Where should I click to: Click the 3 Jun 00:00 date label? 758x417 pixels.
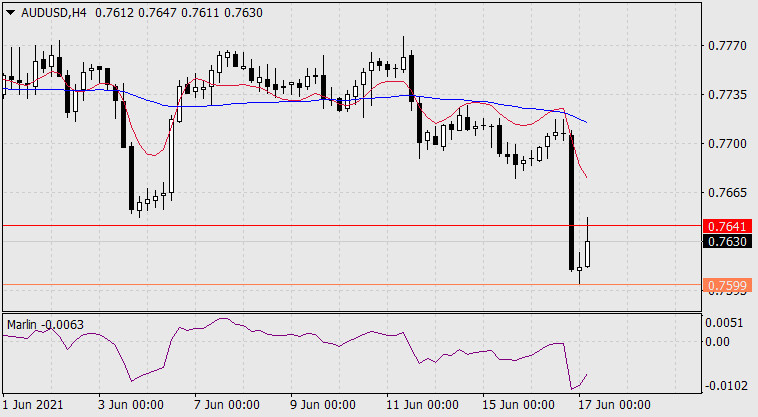pyautogui.click(x=131, y=404)
